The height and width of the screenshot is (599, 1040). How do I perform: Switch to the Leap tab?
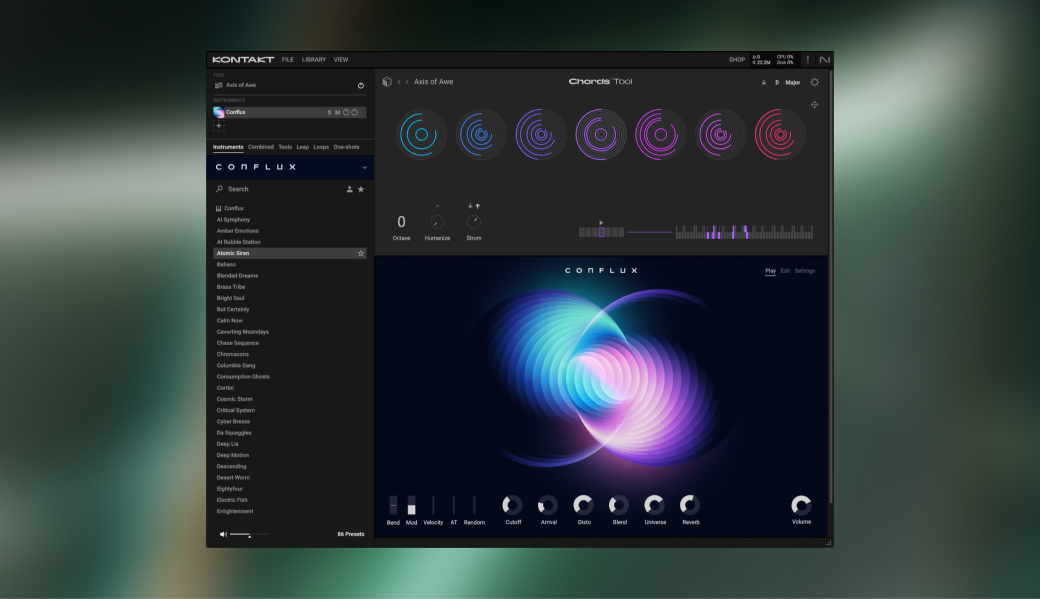pos(302,147)
